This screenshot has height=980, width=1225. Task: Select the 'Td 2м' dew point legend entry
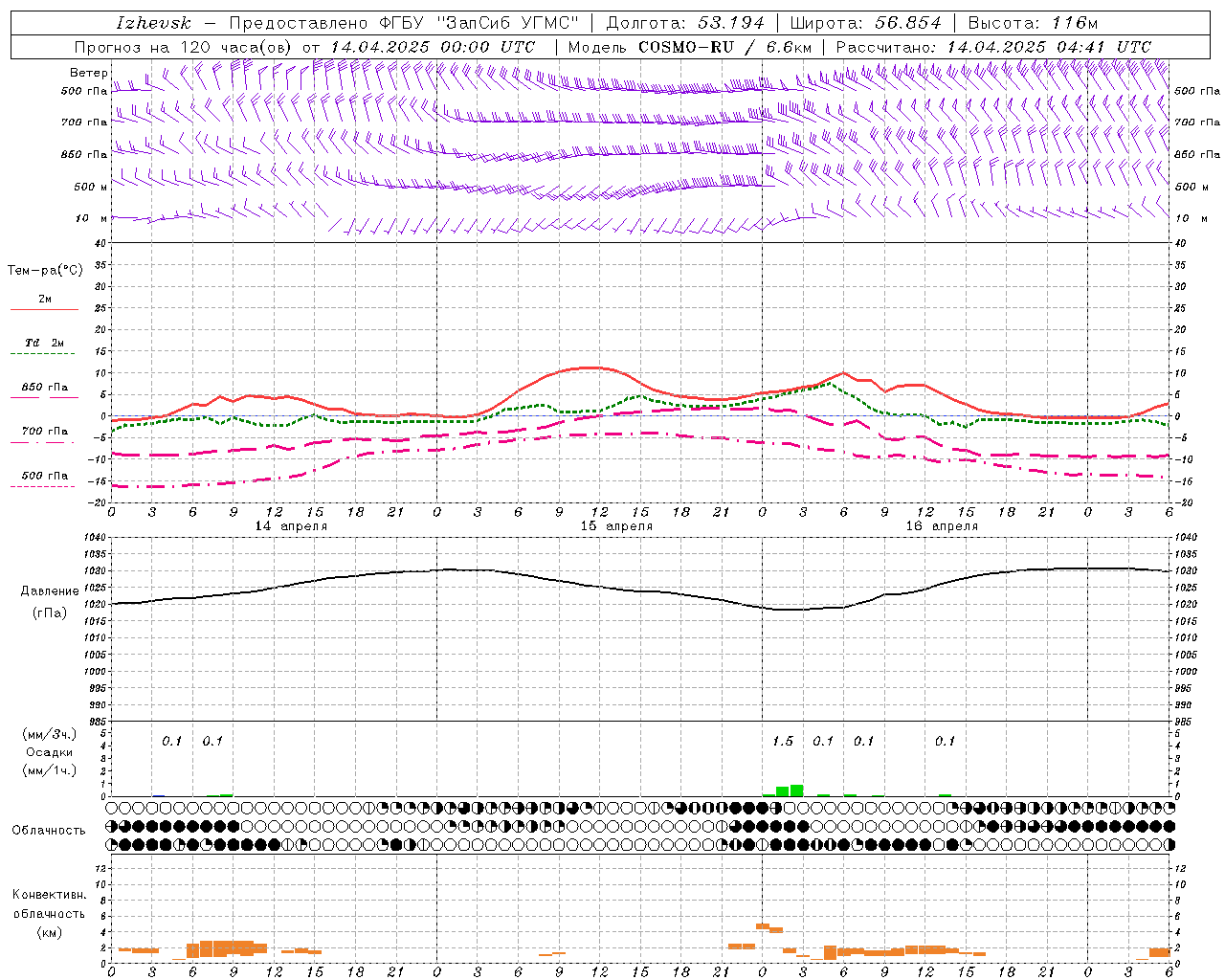click(x=45, y=343)
